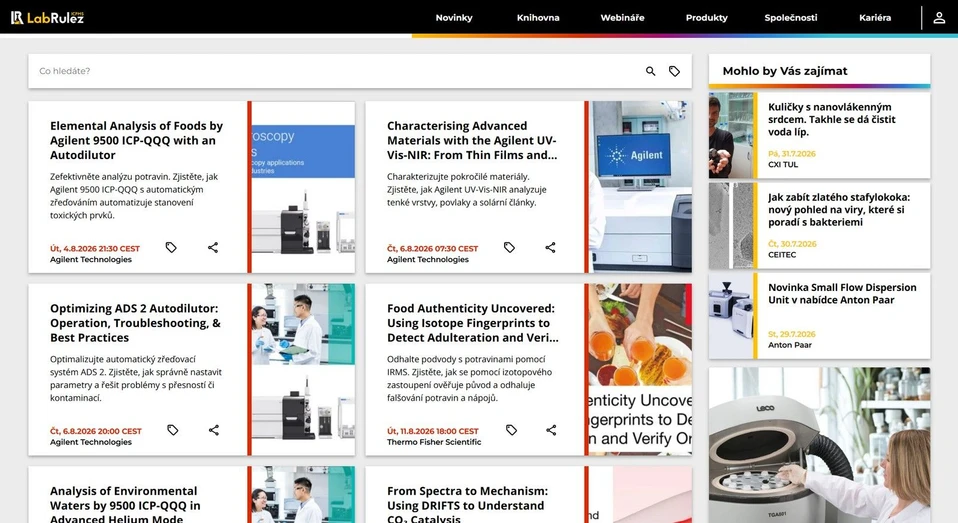The width and height of the screenshot is (958, 523).
Task: Click the Anton Paar instrument thumbnail
Action: (731, 316)
